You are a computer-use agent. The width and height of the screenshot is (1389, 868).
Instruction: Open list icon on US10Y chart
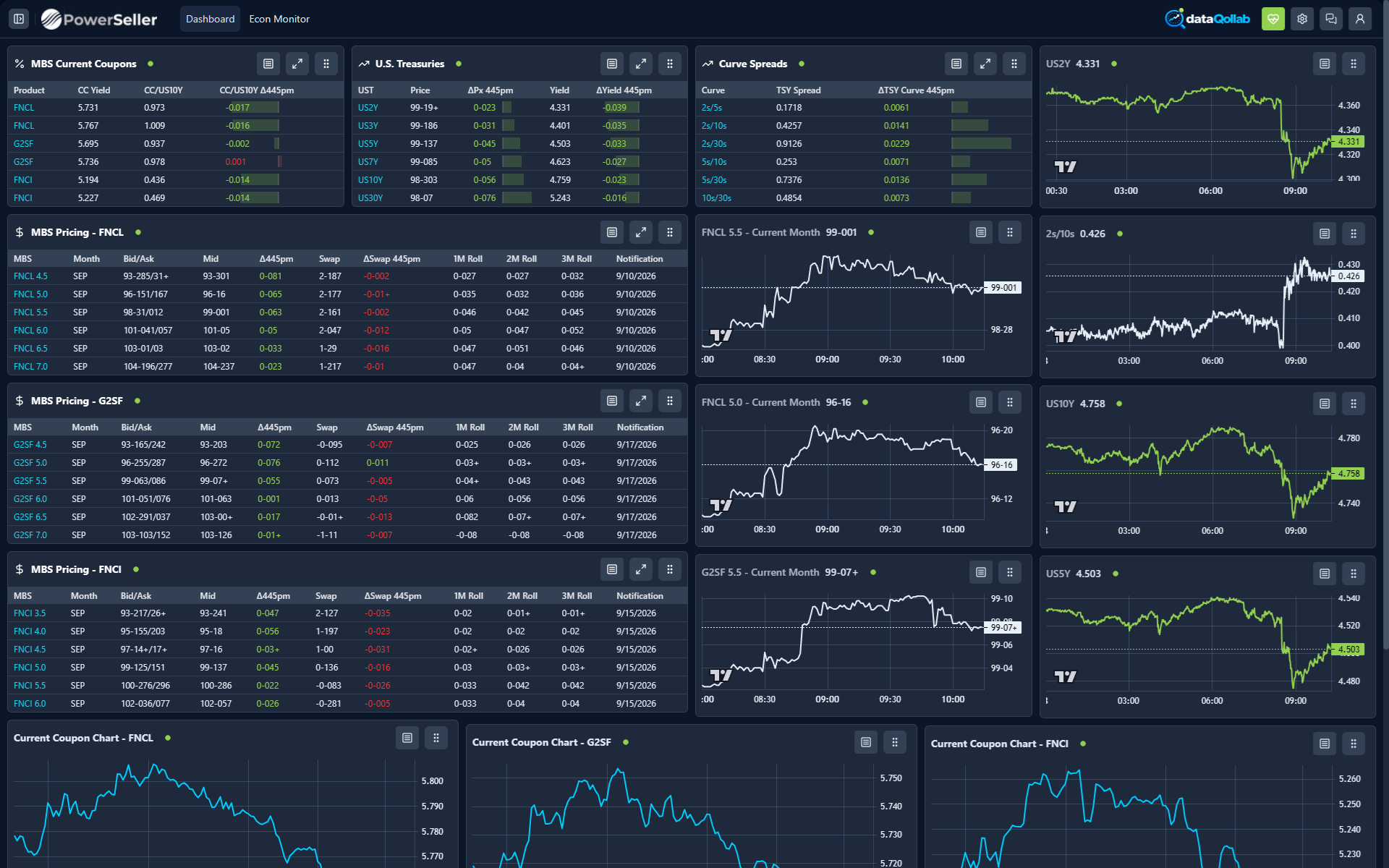point(1325,404)
